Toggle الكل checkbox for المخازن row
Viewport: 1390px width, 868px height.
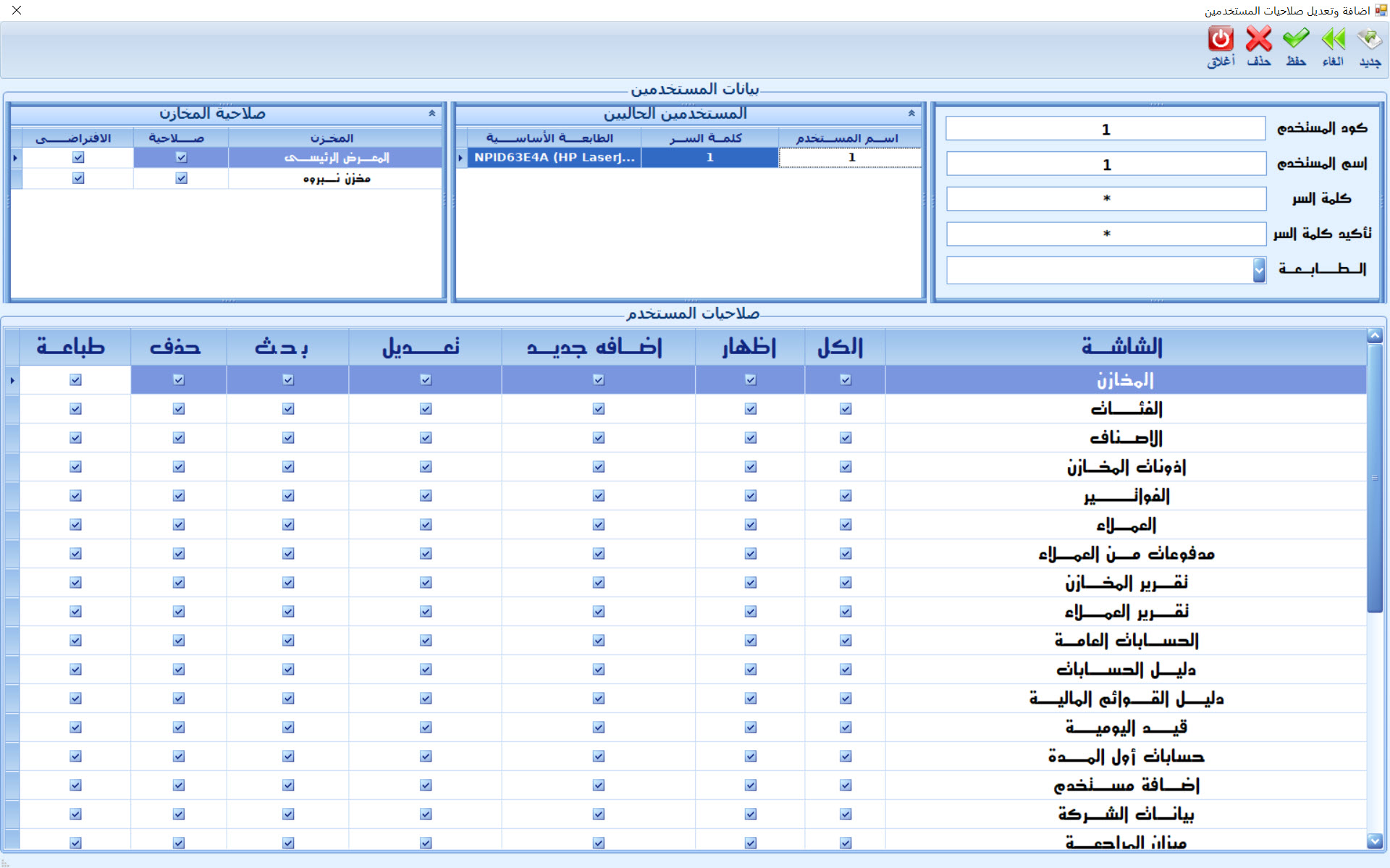point(845,379)
